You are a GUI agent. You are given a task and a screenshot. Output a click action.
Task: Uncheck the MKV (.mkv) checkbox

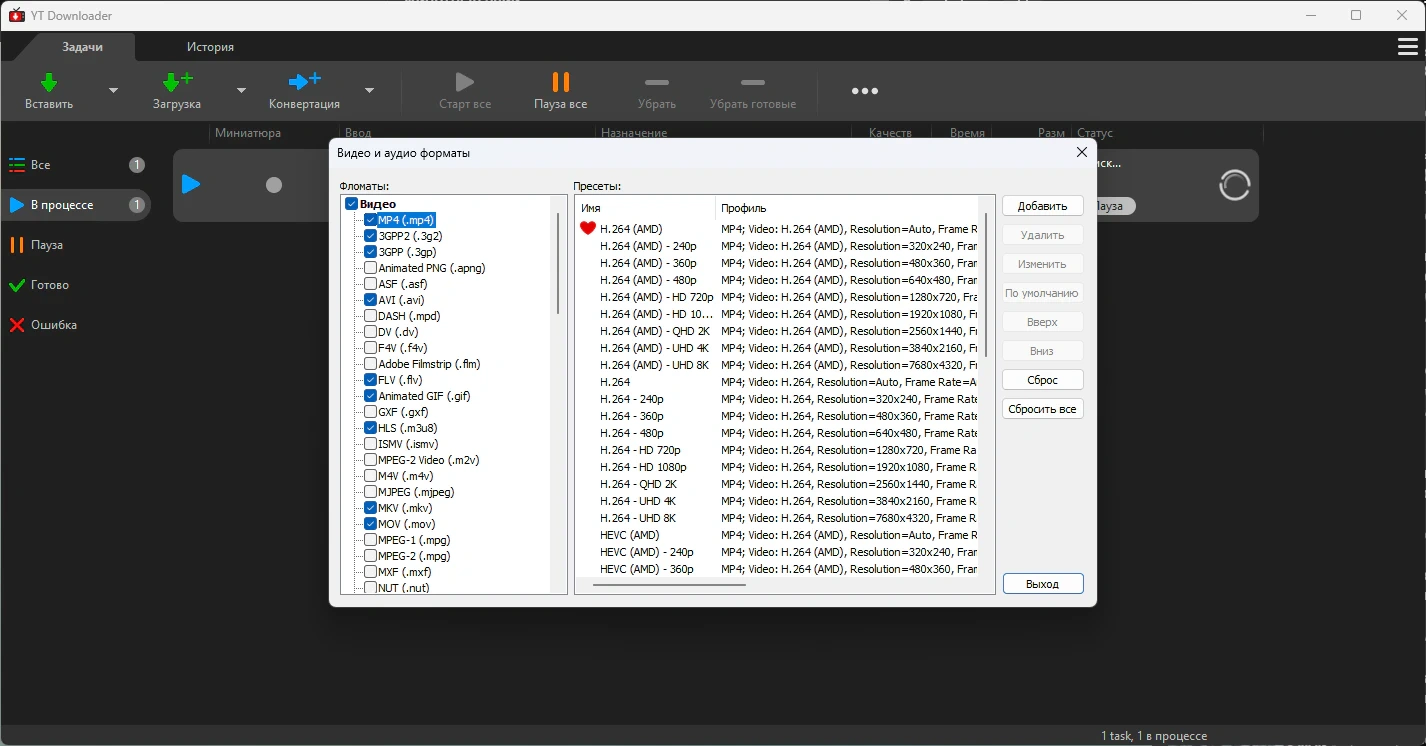[x=371, y=508]
